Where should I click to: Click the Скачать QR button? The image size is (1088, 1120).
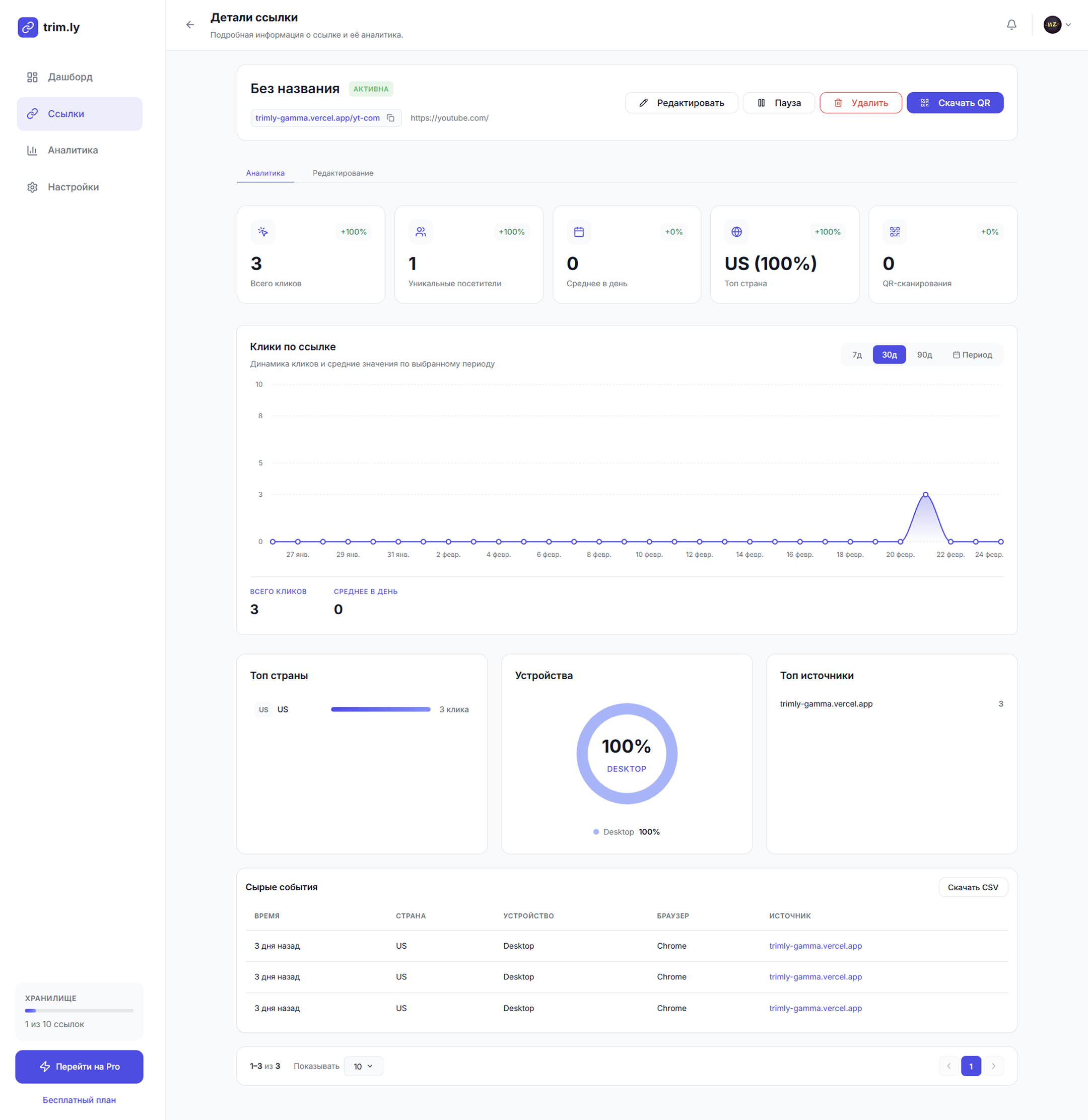click(x=955, y=103)
